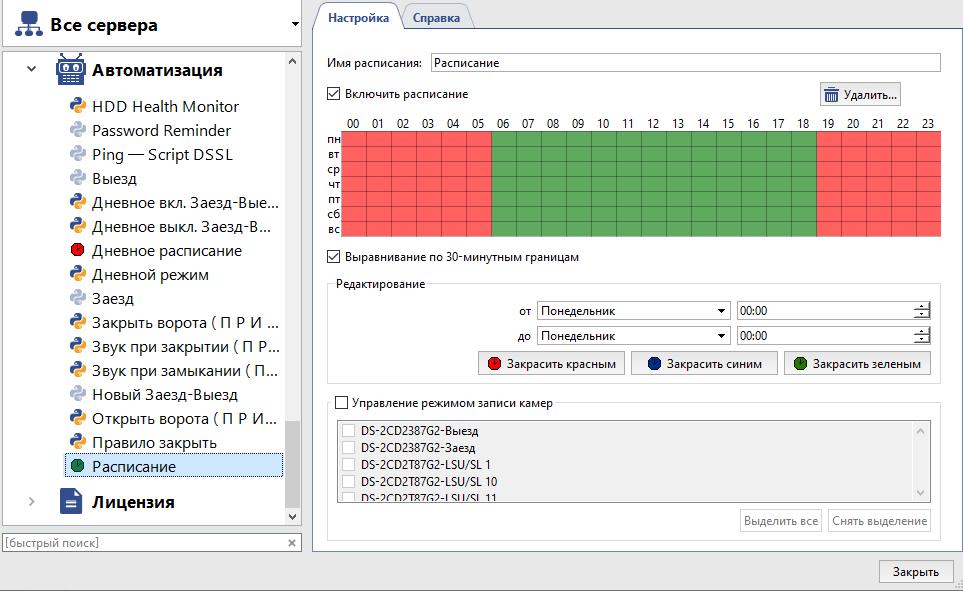Enable Управление режимом записи камер checkbox

pos(342,404)
